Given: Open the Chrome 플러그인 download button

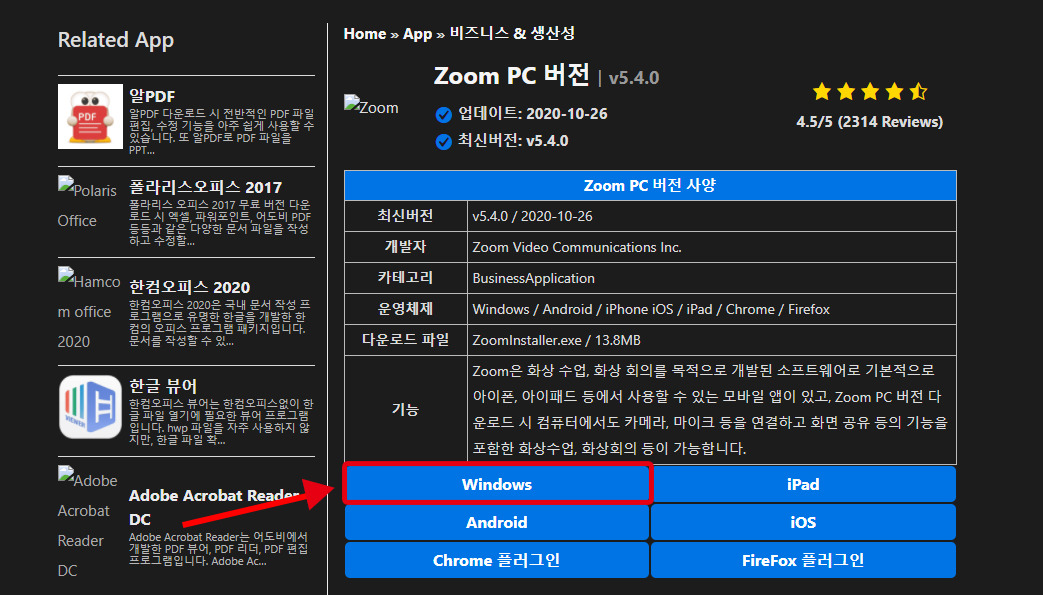Looking at the screenshot, I should 497,560.
